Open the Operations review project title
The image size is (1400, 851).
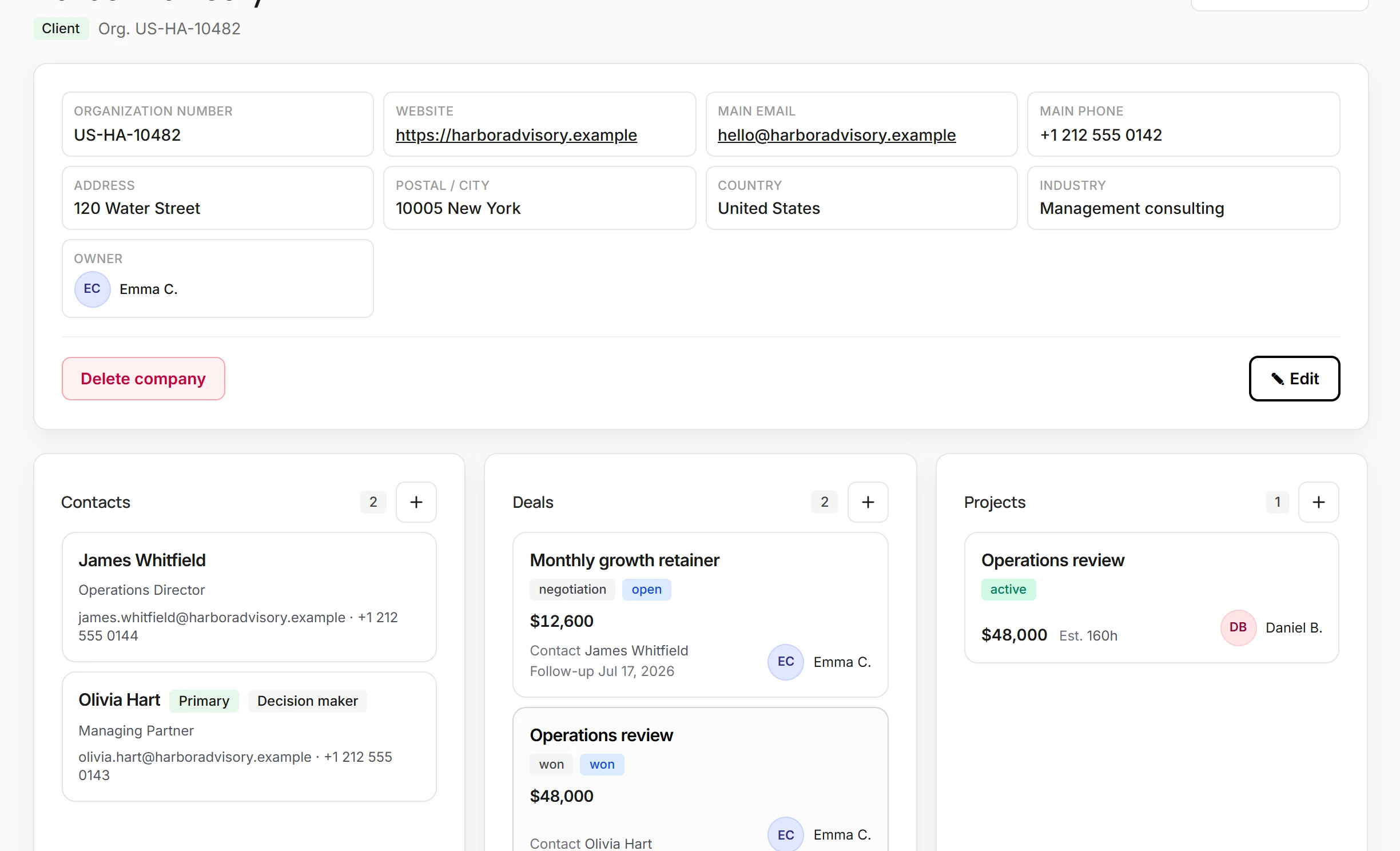tap(1052, 560)
